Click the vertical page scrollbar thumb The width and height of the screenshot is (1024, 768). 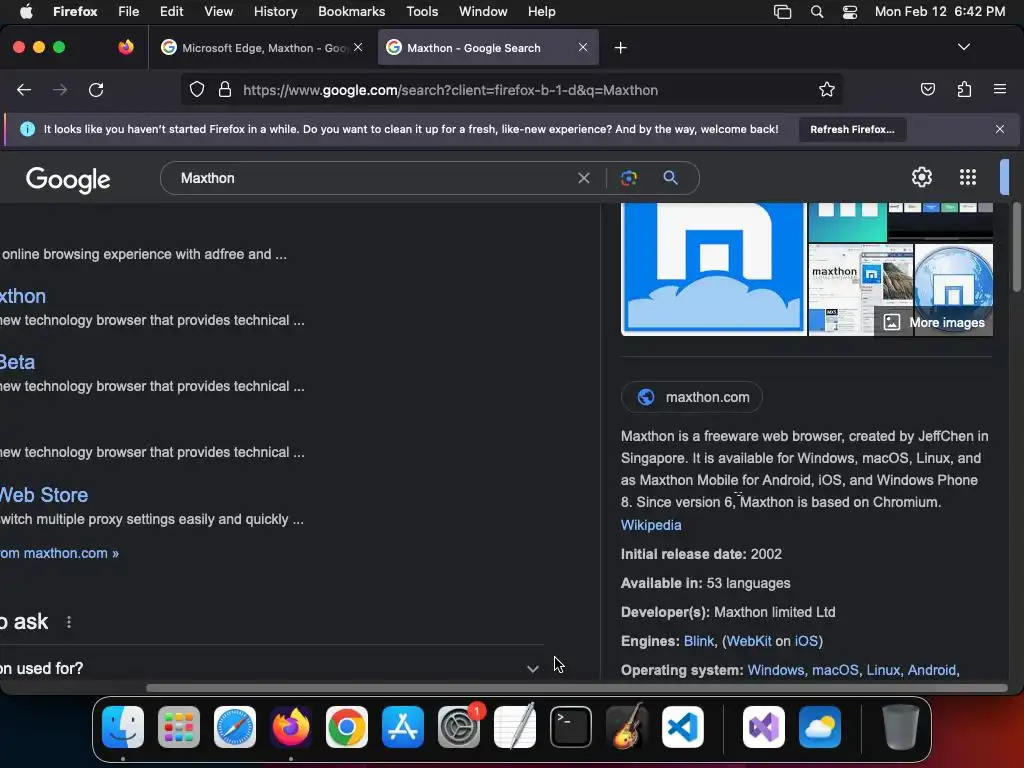pos(1017,247)
